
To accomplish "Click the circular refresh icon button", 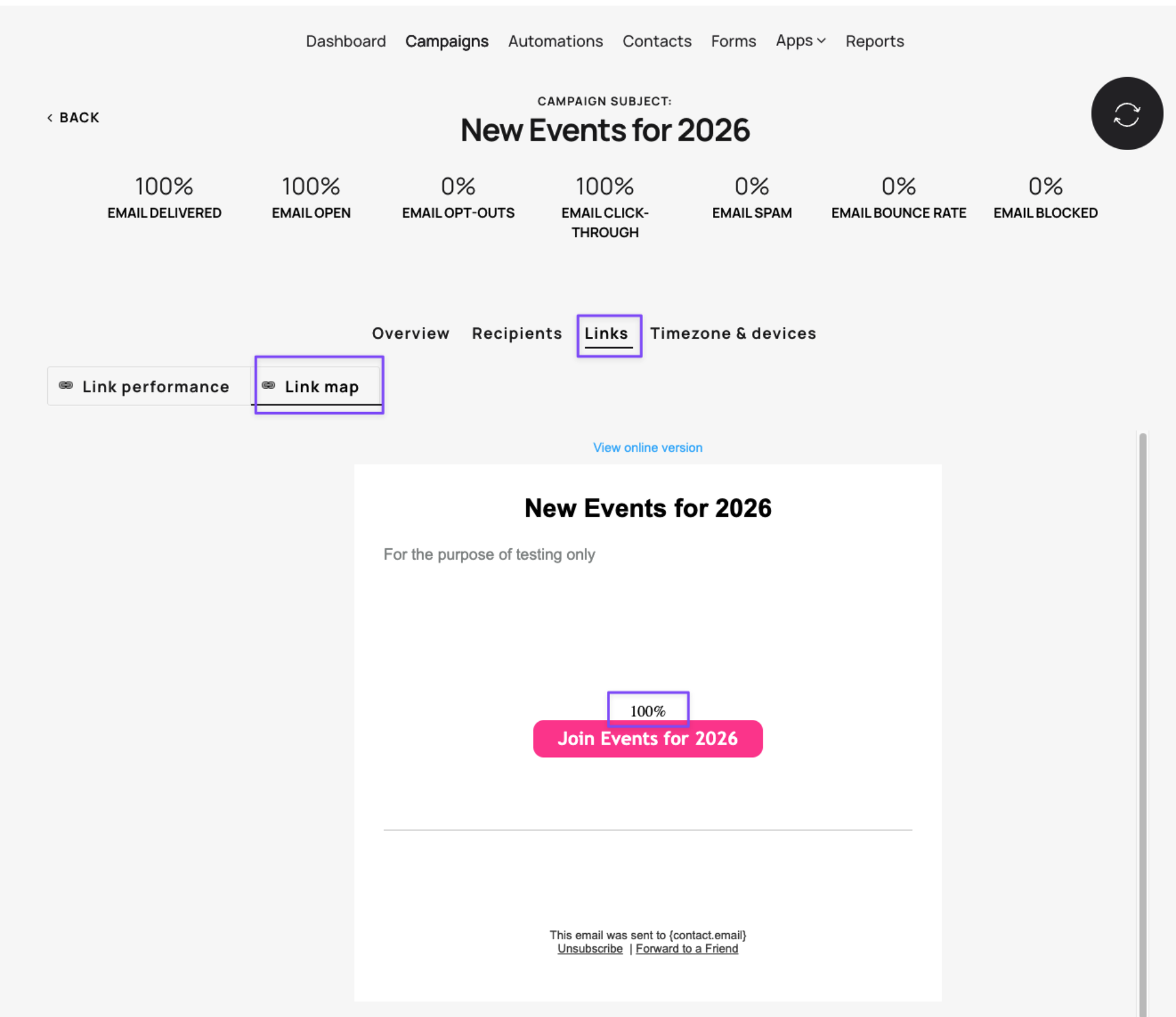I will (x=1127, y=114).
